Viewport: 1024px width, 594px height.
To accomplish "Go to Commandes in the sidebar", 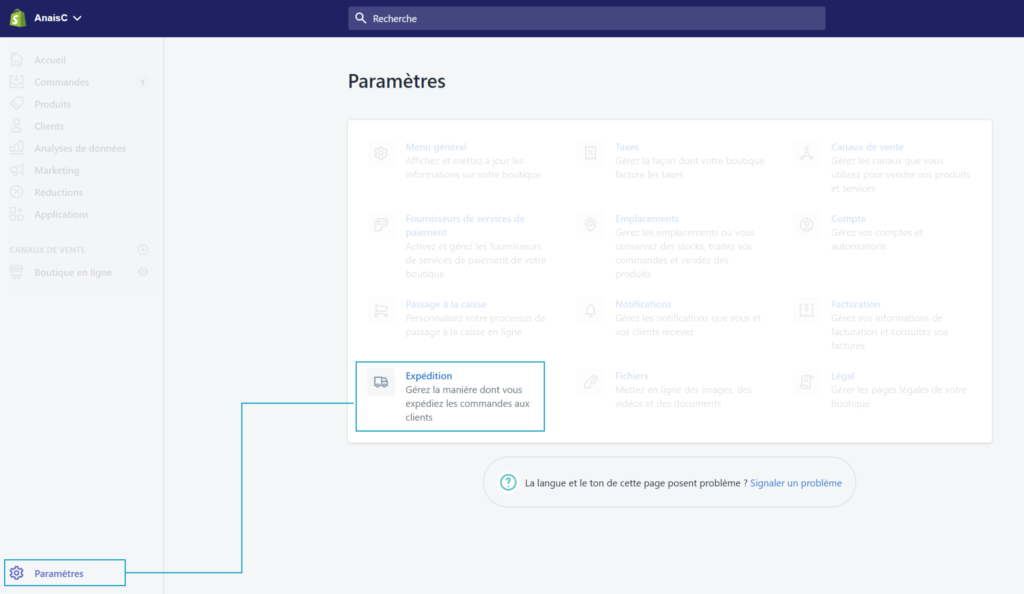I will (x=61, y=82).
